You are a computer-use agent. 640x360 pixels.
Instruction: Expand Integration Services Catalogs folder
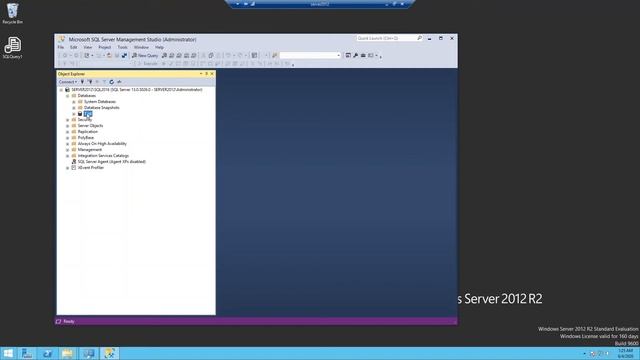pyautogui.click(x=68, y=156)
